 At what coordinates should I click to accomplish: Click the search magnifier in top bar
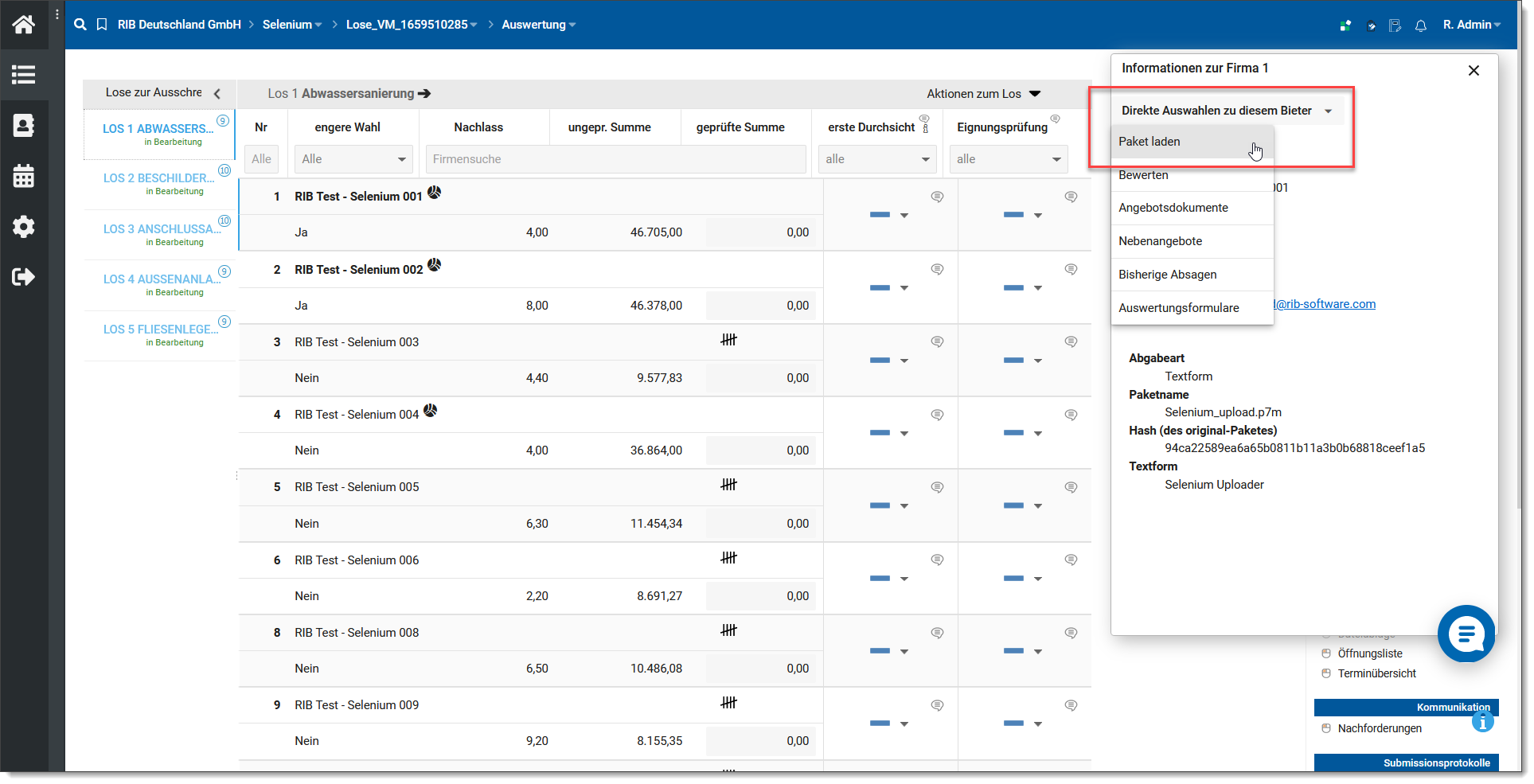click(80, 25)
